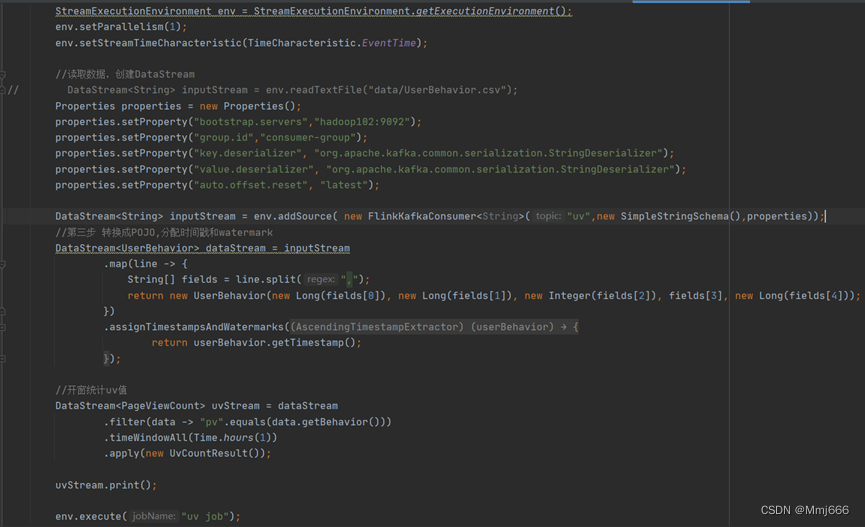This screenshot has height=527, width=865.
Task: Click the DataStream<UserBehavior> type declaration
Action: pos(127,248)
